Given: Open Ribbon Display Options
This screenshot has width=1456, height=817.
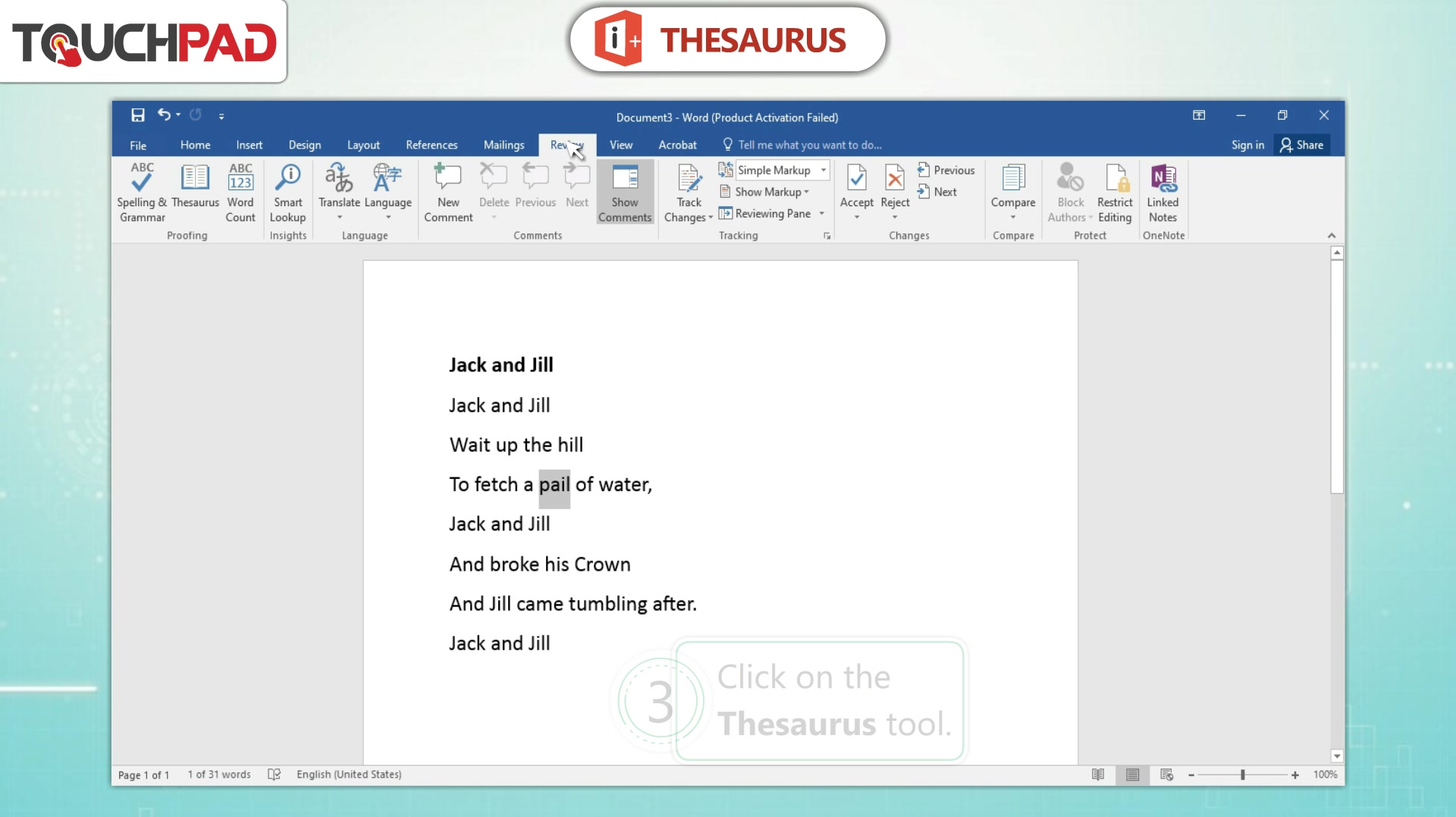Looking at the screenshot, I should [x=1199, y=115].
